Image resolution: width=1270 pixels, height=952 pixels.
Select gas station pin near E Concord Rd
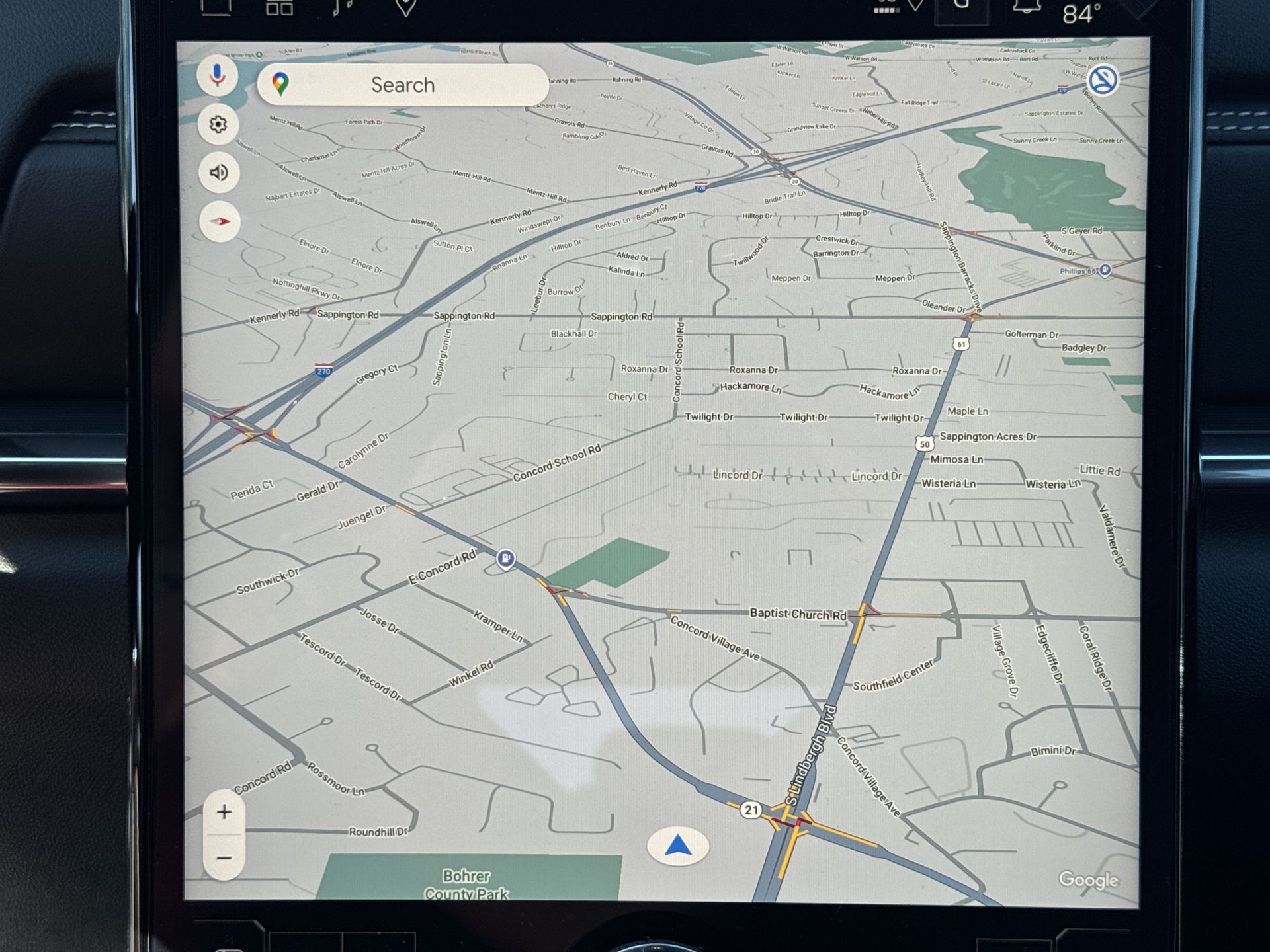(x=506, y=559)
